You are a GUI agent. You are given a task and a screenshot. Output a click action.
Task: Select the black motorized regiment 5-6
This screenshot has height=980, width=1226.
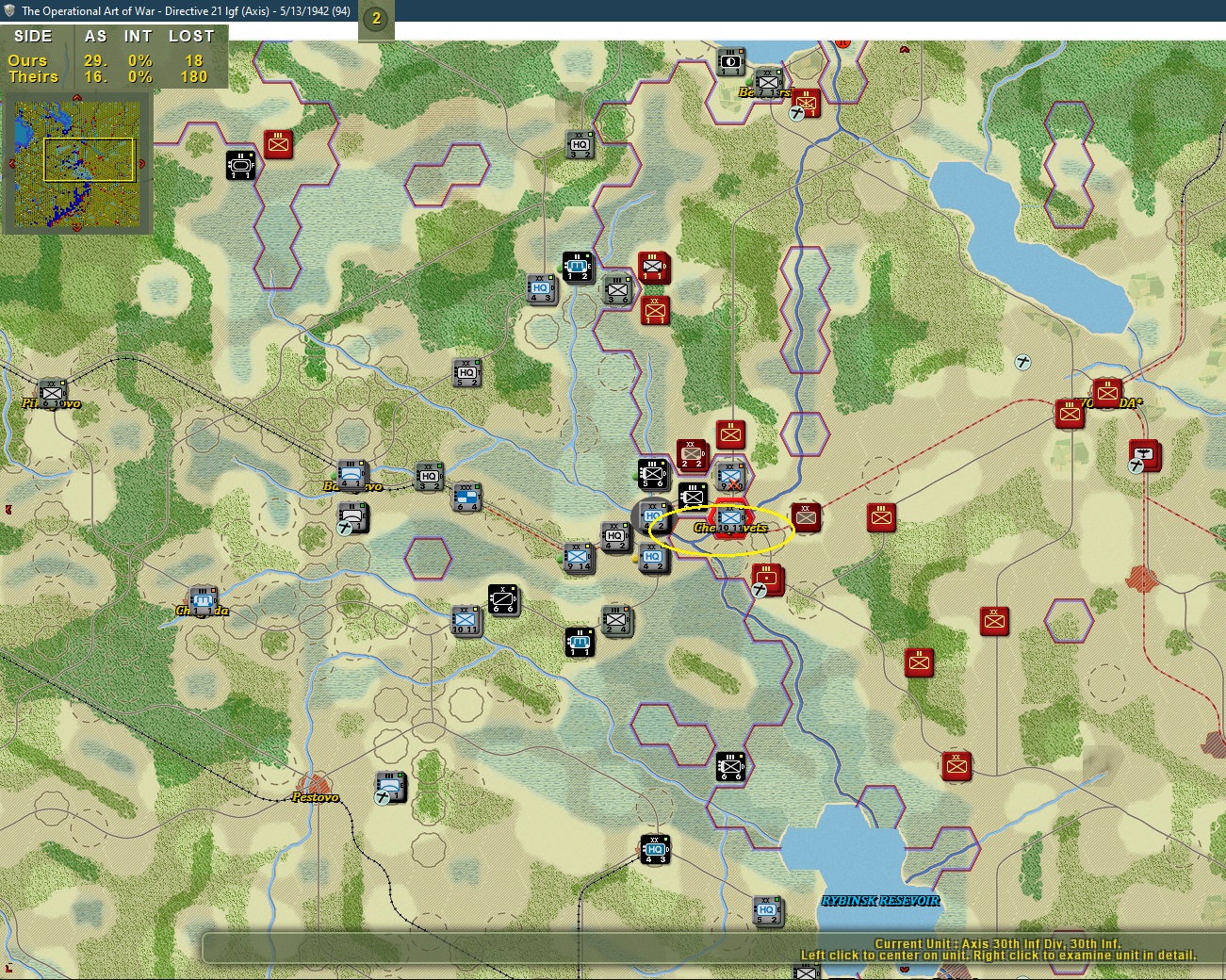click(x=653, y=474)
